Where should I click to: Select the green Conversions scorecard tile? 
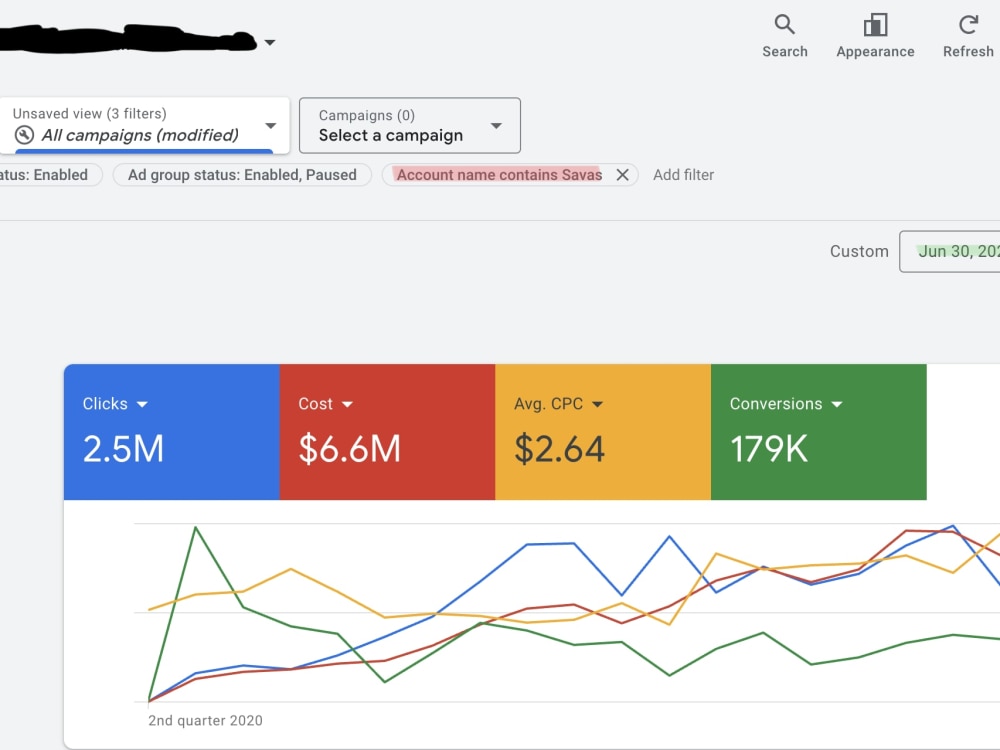[x=818, y=432]
